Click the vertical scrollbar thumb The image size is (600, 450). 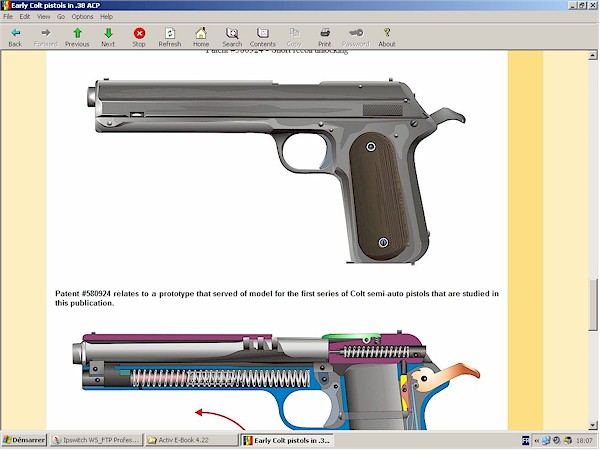[x=593, y=305]
